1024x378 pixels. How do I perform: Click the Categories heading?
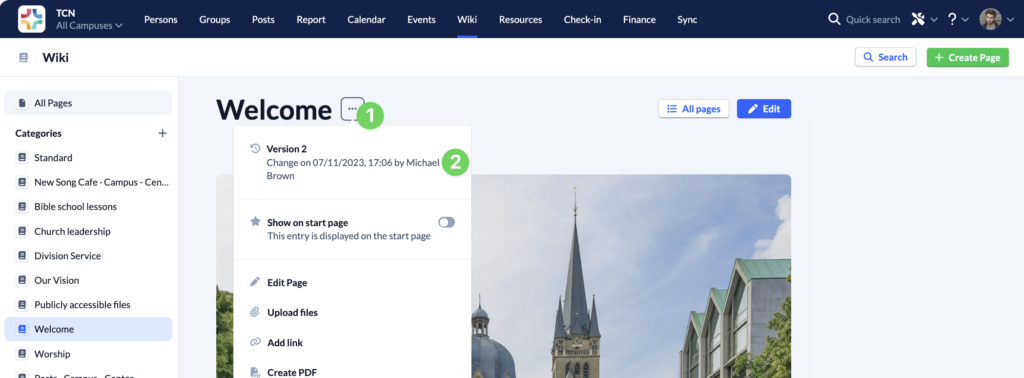[x=39, y=133]
